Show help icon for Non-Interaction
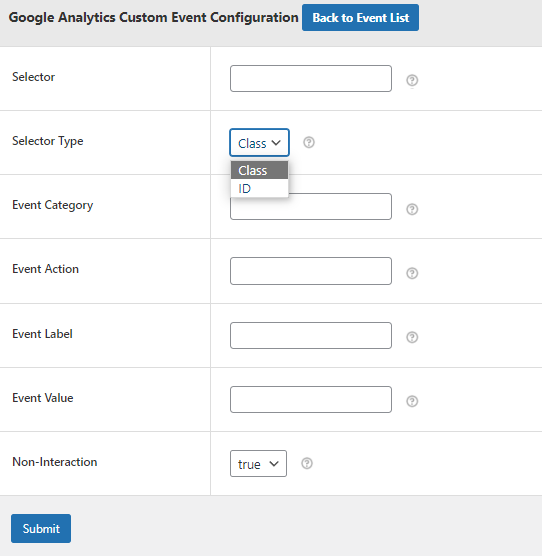542x556 pixels. coord(307,463)
